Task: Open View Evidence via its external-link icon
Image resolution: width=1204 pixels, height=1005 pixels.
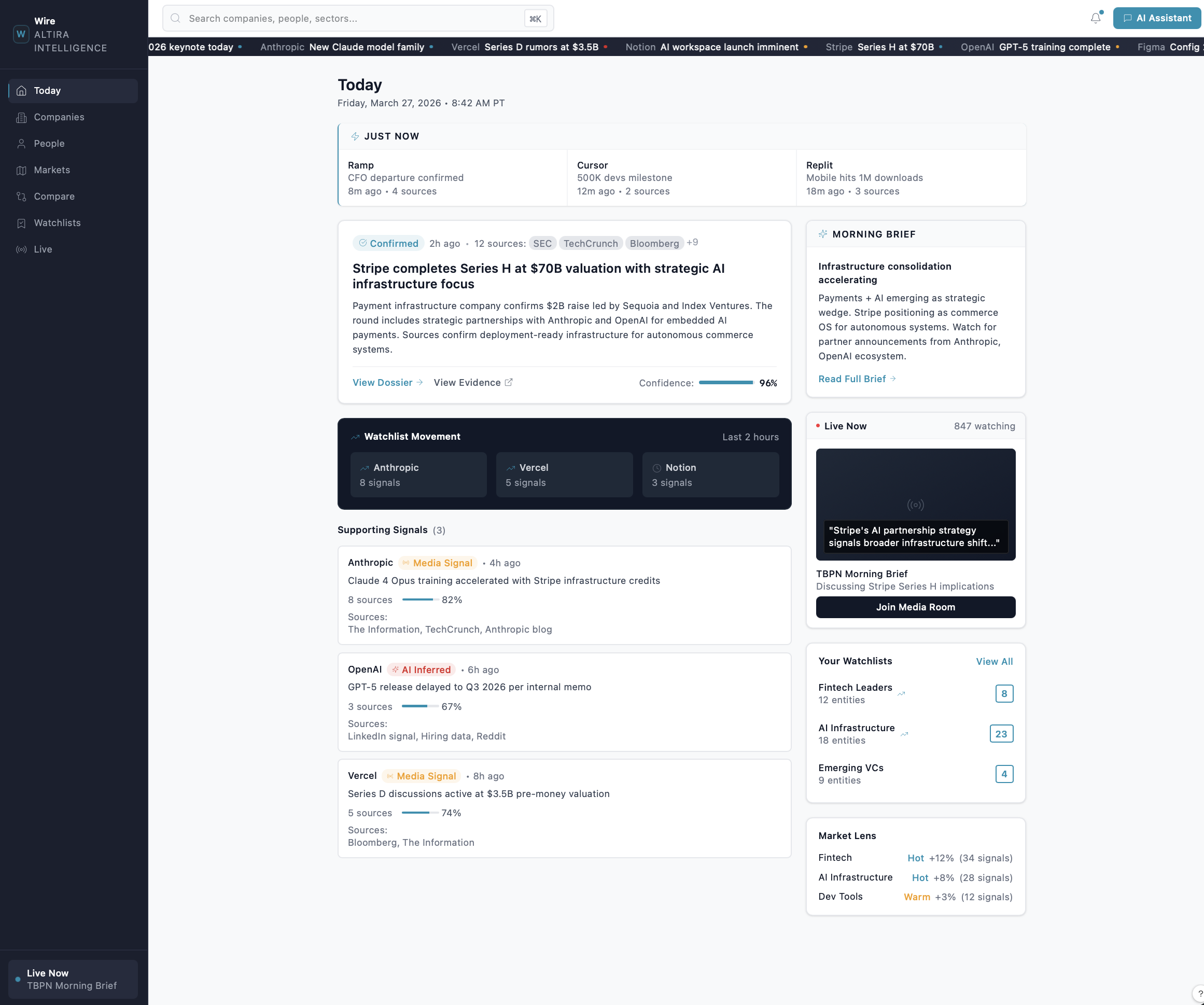Action: click(x=509, y=382)
